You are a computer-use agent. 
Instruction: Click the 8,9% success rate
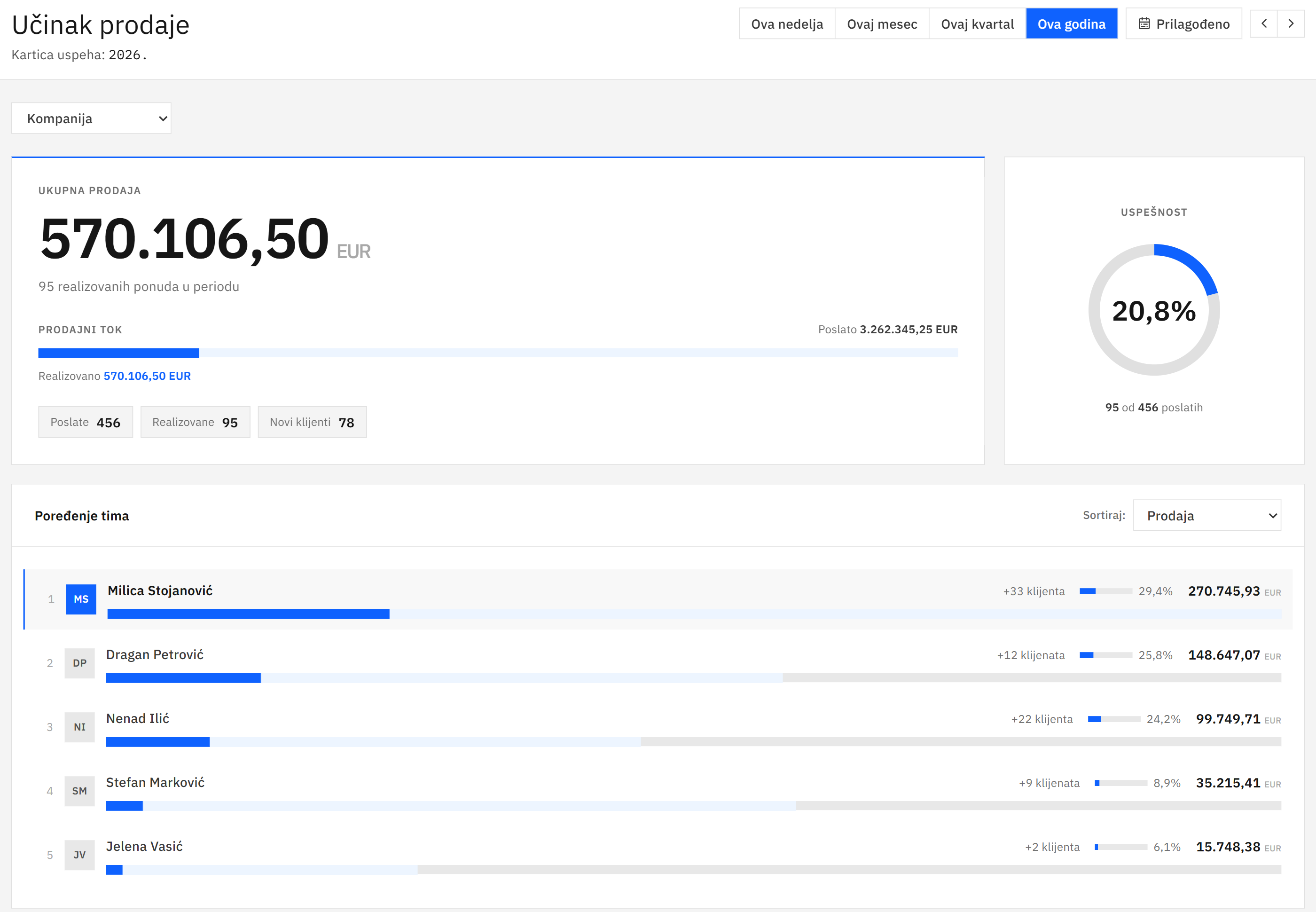pyautogui.click(x=1167, y=783)
